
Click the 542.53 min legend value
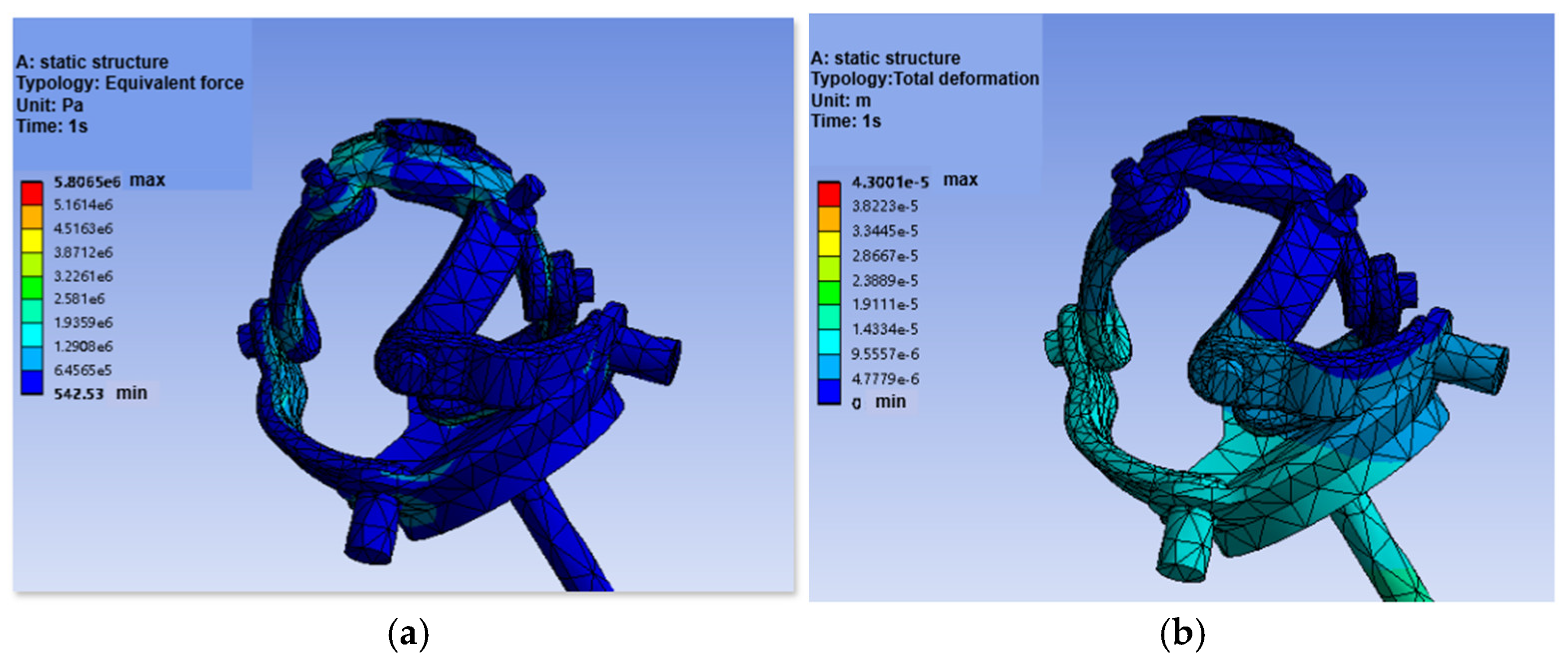click(x=78, y=394)
